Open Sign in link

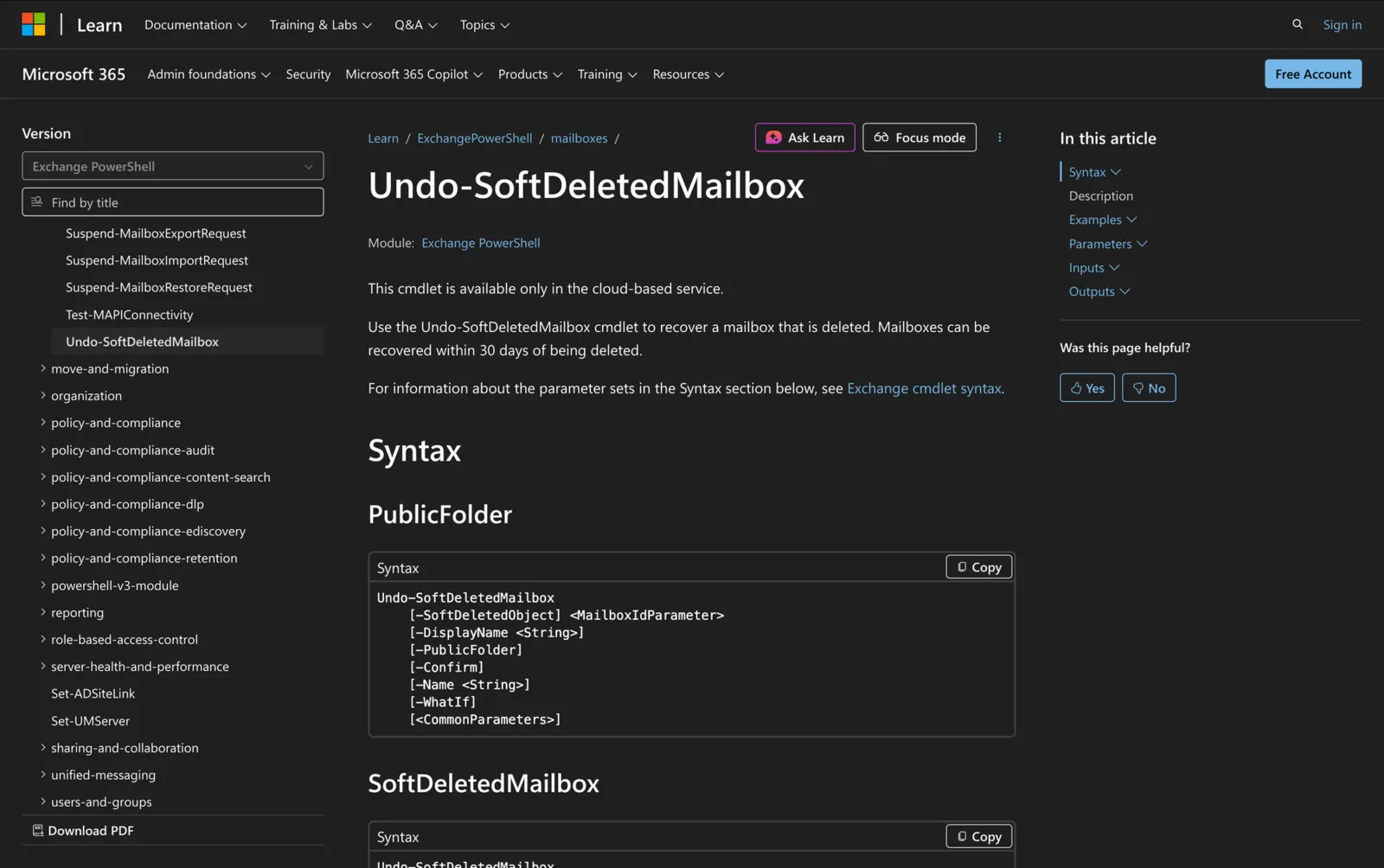(x=1342, y=24)
